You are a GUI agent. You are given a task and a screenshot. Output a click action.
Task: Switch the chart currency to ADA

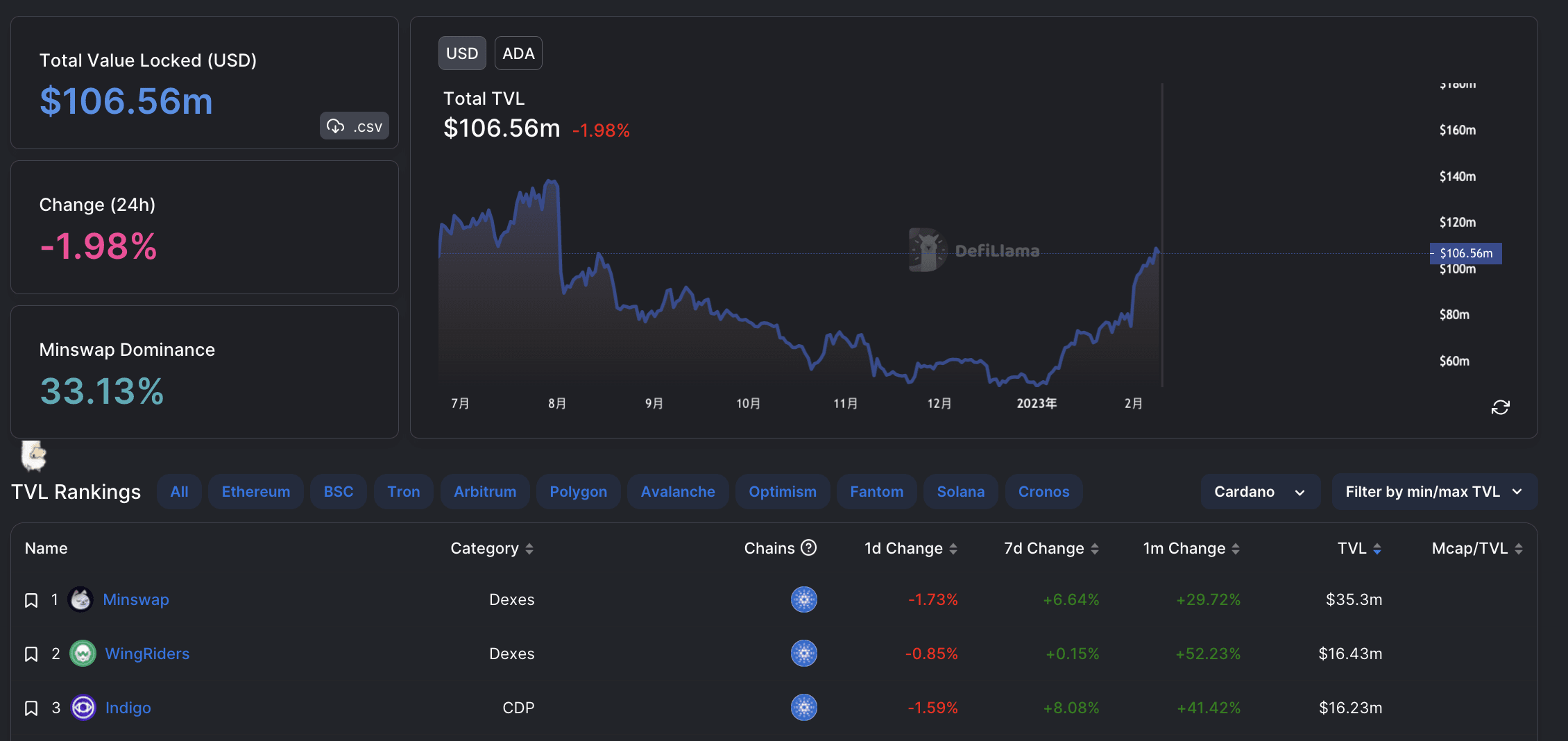pyautogui.click(x=518, y=53)
